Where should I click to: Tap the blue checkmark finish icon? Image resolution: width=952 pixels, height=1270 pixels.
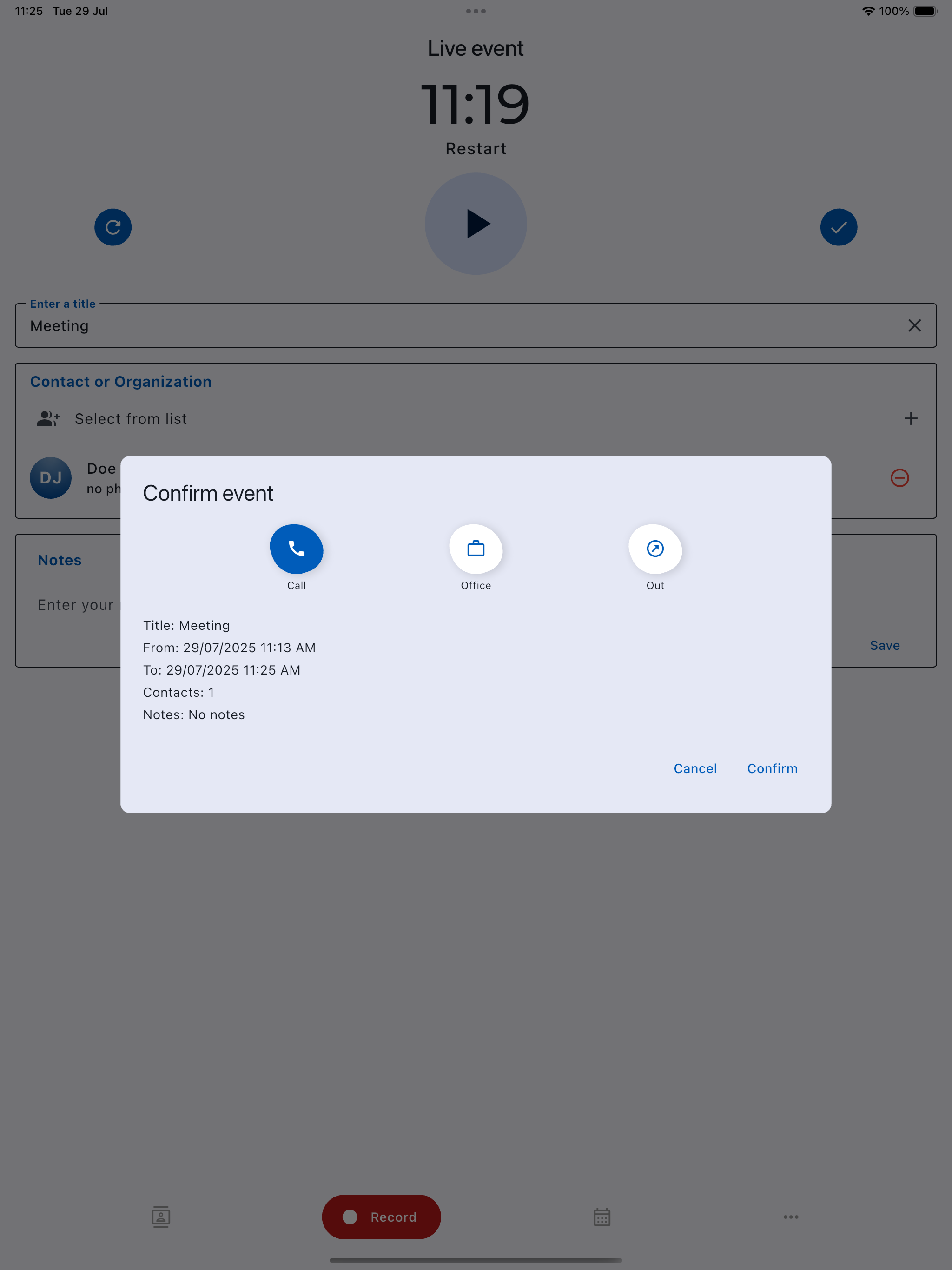point(838,227)
